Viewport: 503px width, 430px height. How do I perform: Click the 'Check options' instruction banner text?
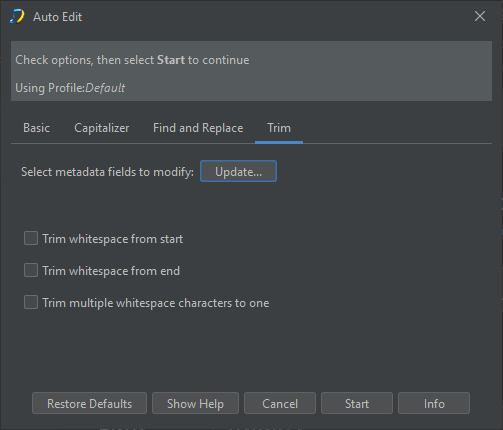pos(132,60)
